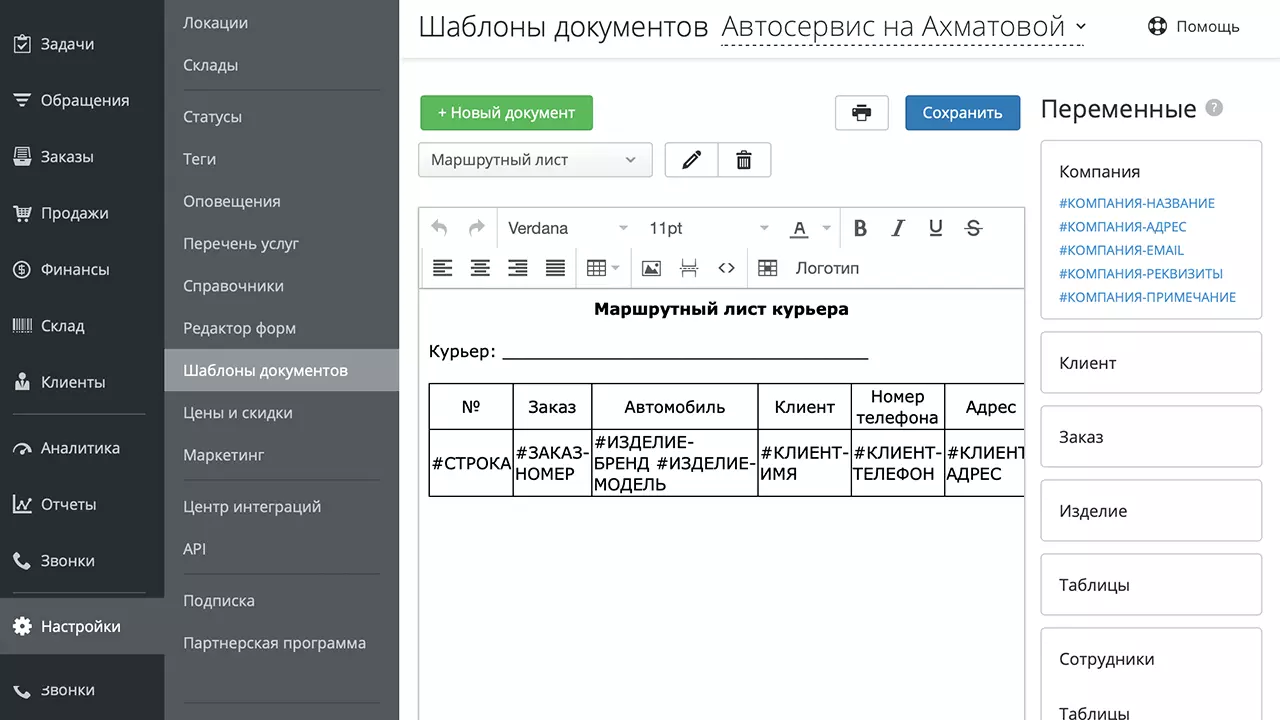Click the table grid icon before Логотип
This screenshot has height=720, width=1280.
(x=768, y=268)
